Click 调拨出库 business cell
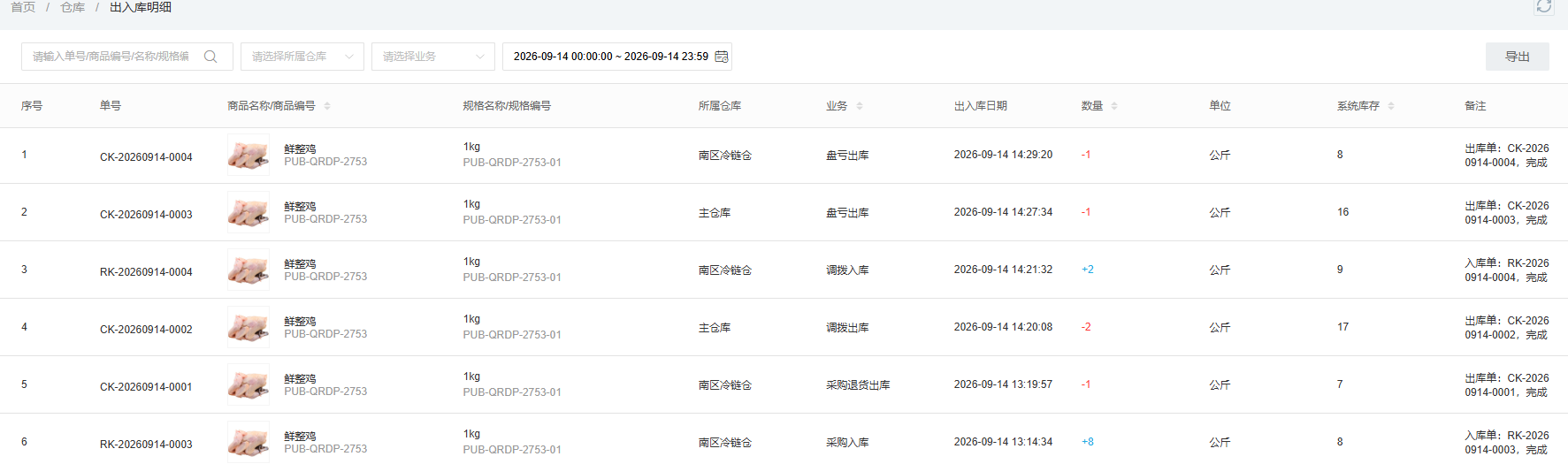Viewport: 1568px width, 464px height. coord(847,328)
